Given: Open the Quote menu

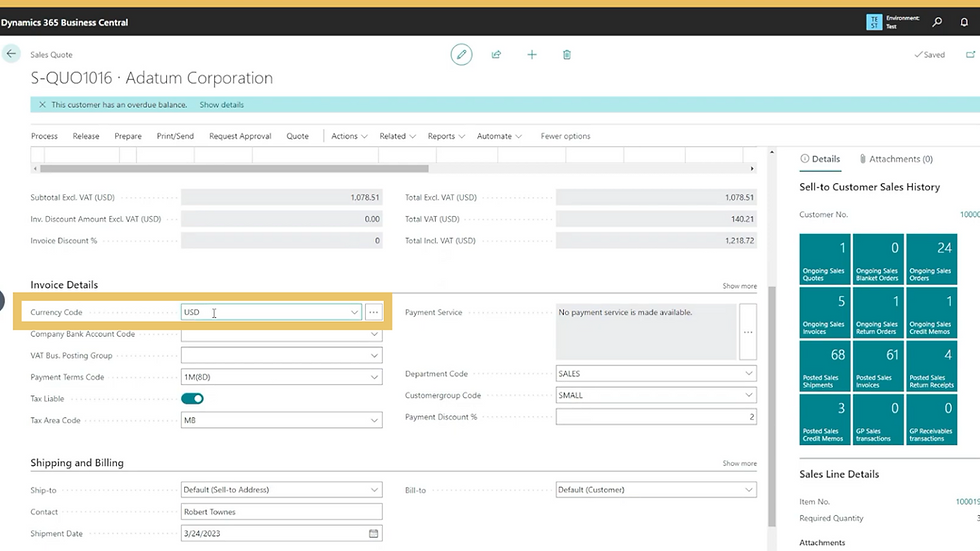Looking at the screenshot, I should [298, 136].
